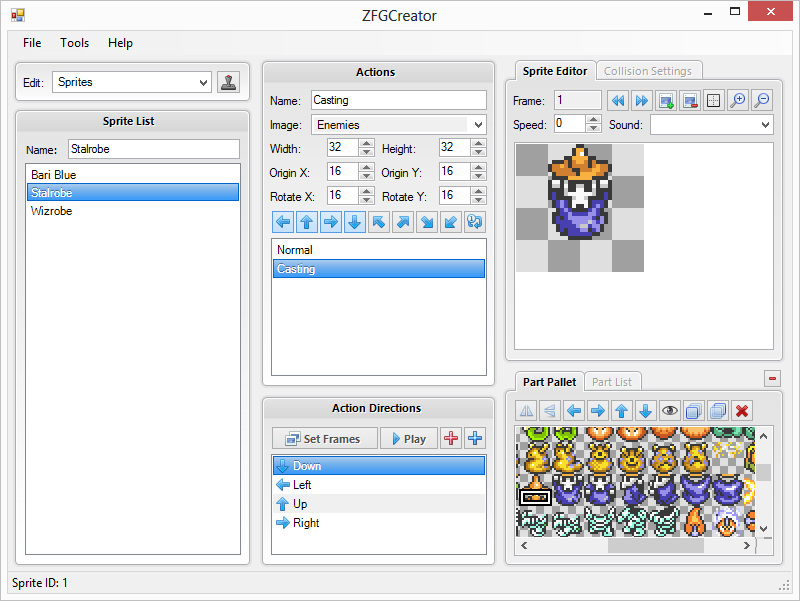This screenshot has height=601, width=800.
Task: Open the Tools menu
Action: click(x=74, y=43)
